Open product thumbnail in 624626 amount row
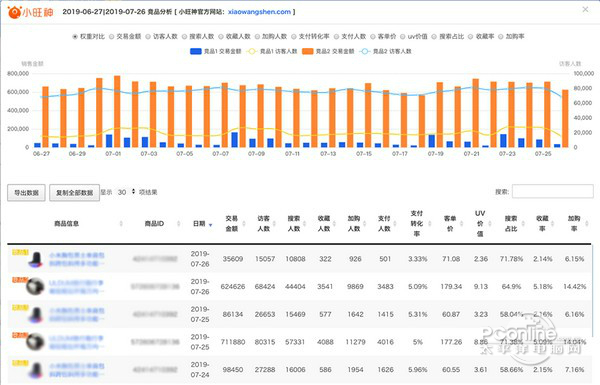Screen dimensions: 600x385 tap(35, 287)
